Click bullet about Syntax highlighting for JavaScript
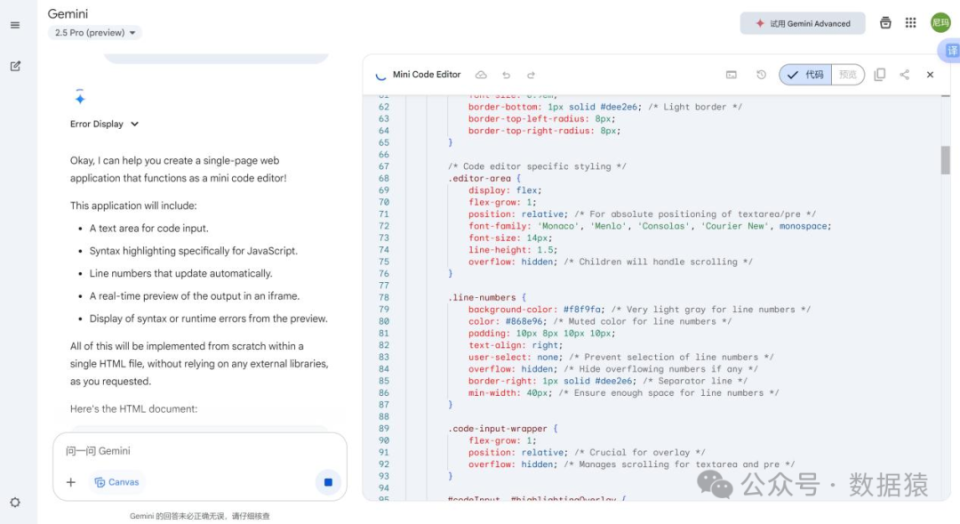Screen dimensions: 960x524 [x=193, y=250]
